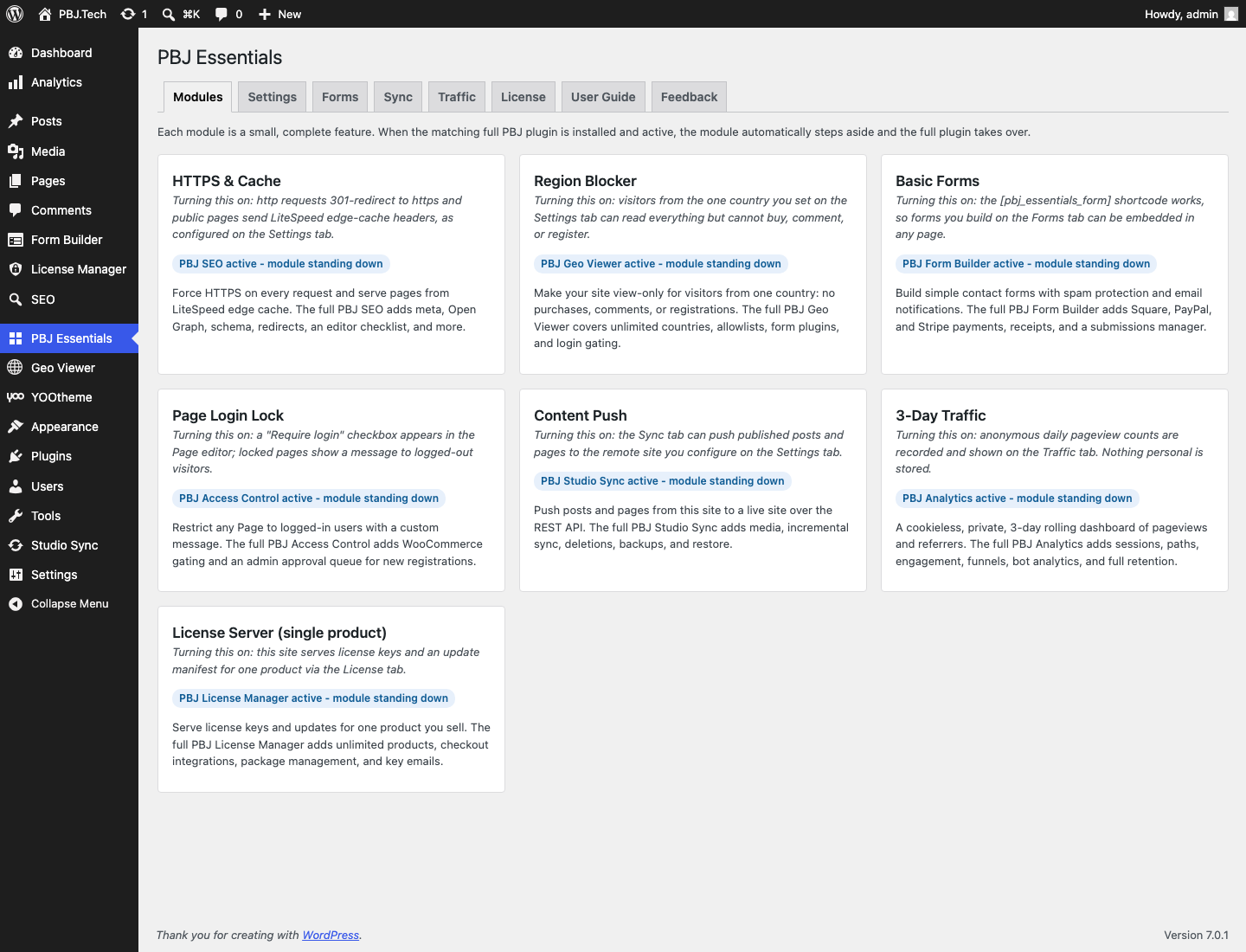1246x952 pixels.
Task: Click the WordPress footer link
Action: click(x=331, y=935)
